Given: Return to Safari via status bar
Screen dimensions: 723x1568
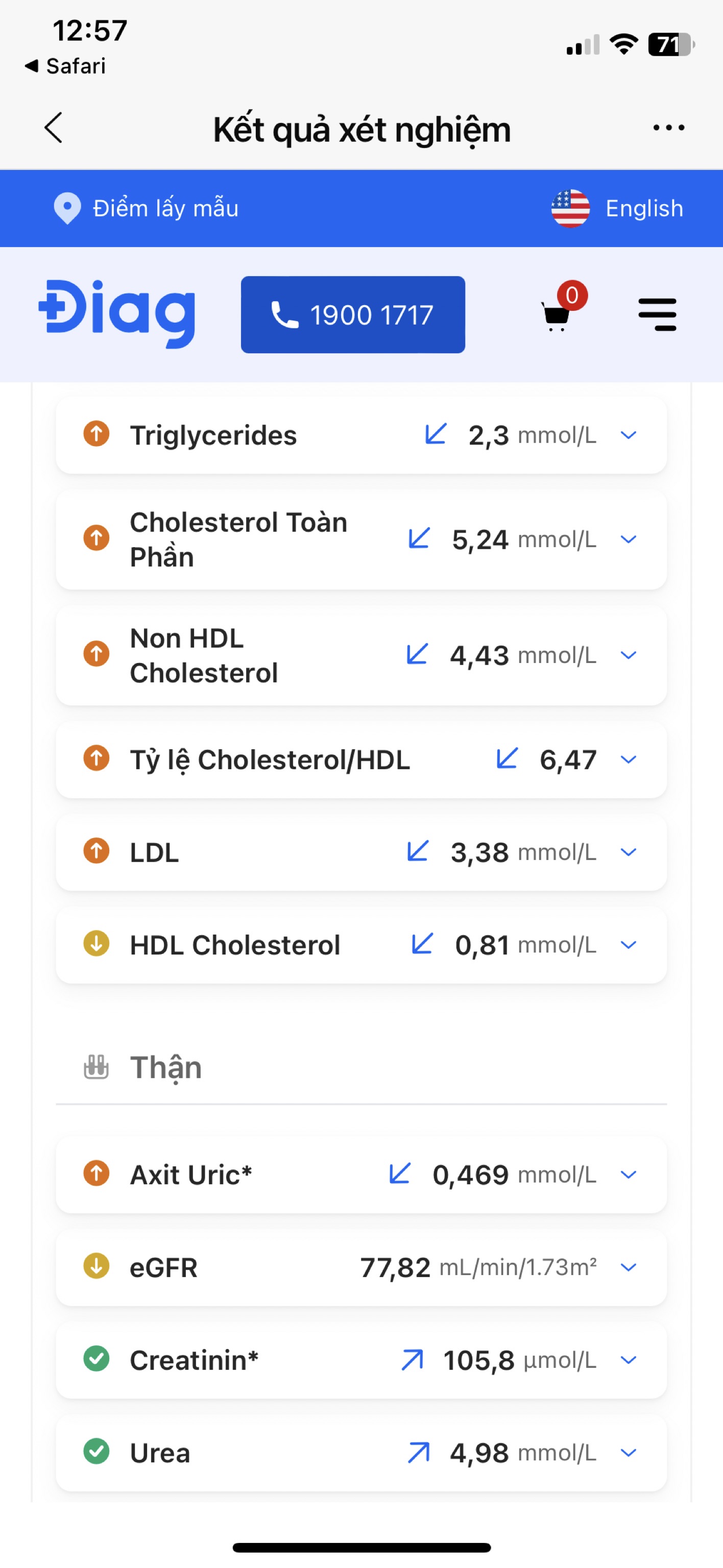Looking at the screenshot, I should [x=66, y=66].
